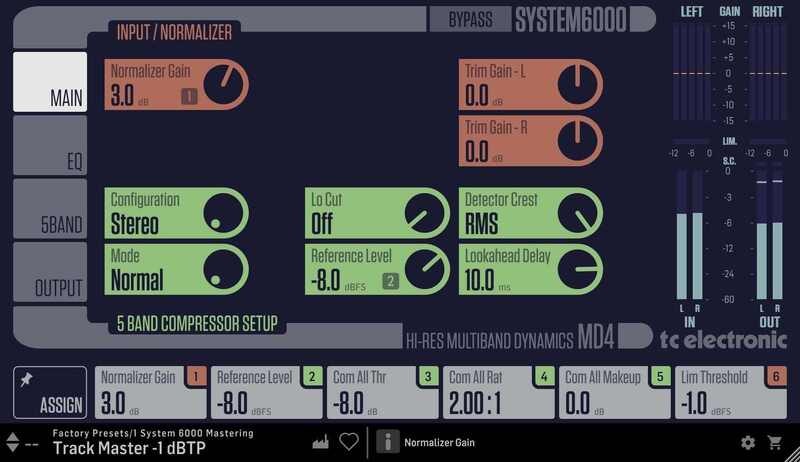The width and height of the screenshot is (800, 462).
Task: Click the factory presets icon
Action: (x=321, y=441)
